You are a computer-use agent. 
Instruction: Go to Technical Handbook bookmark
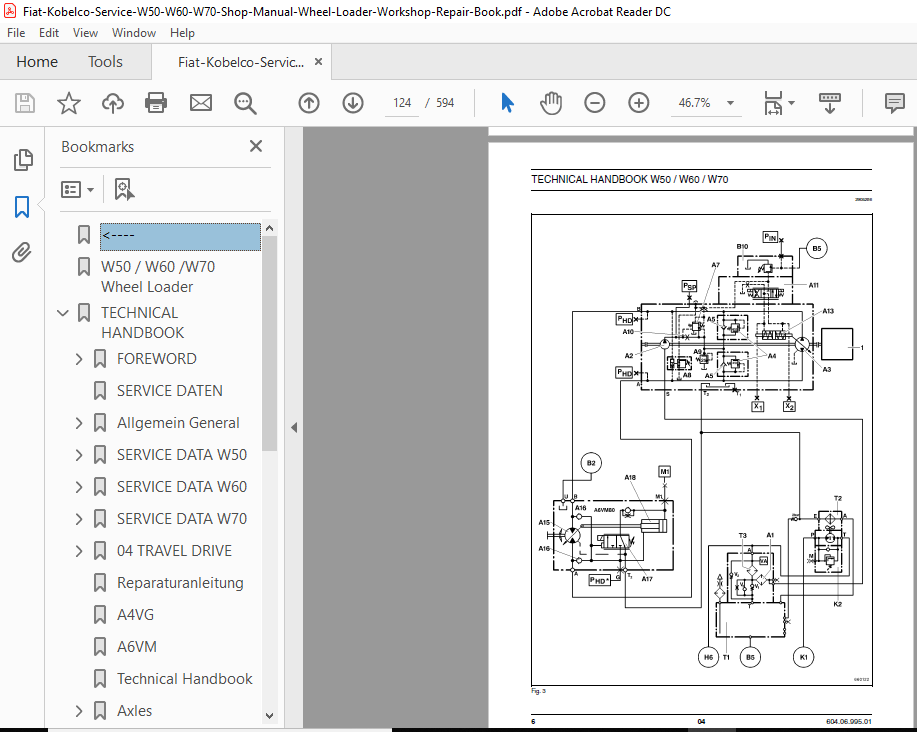(x=185, y=679)
